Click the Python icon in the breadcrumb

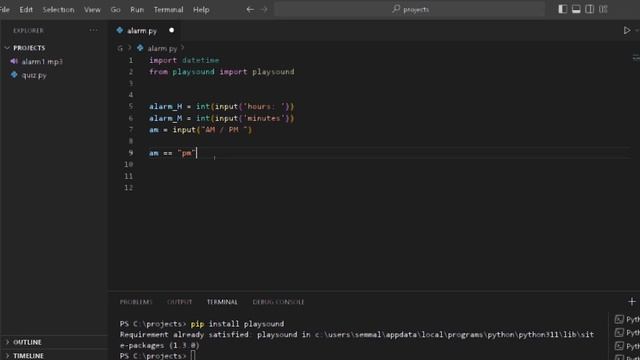140,48
